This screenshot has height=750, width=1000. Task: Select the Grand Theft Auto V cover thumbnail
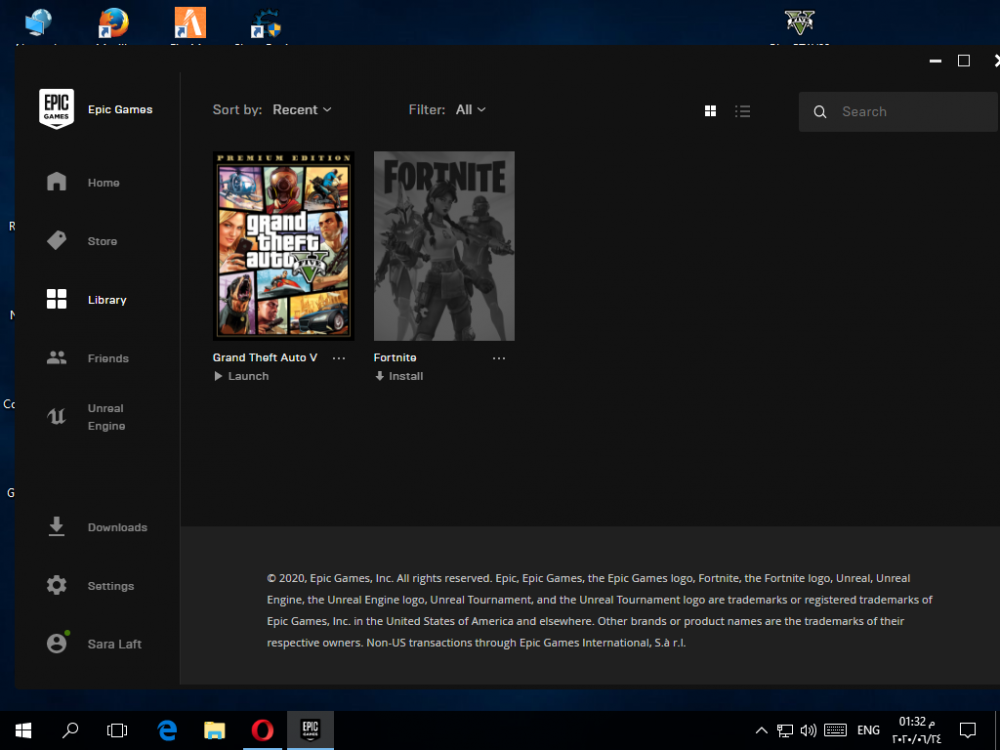[283, 246]
